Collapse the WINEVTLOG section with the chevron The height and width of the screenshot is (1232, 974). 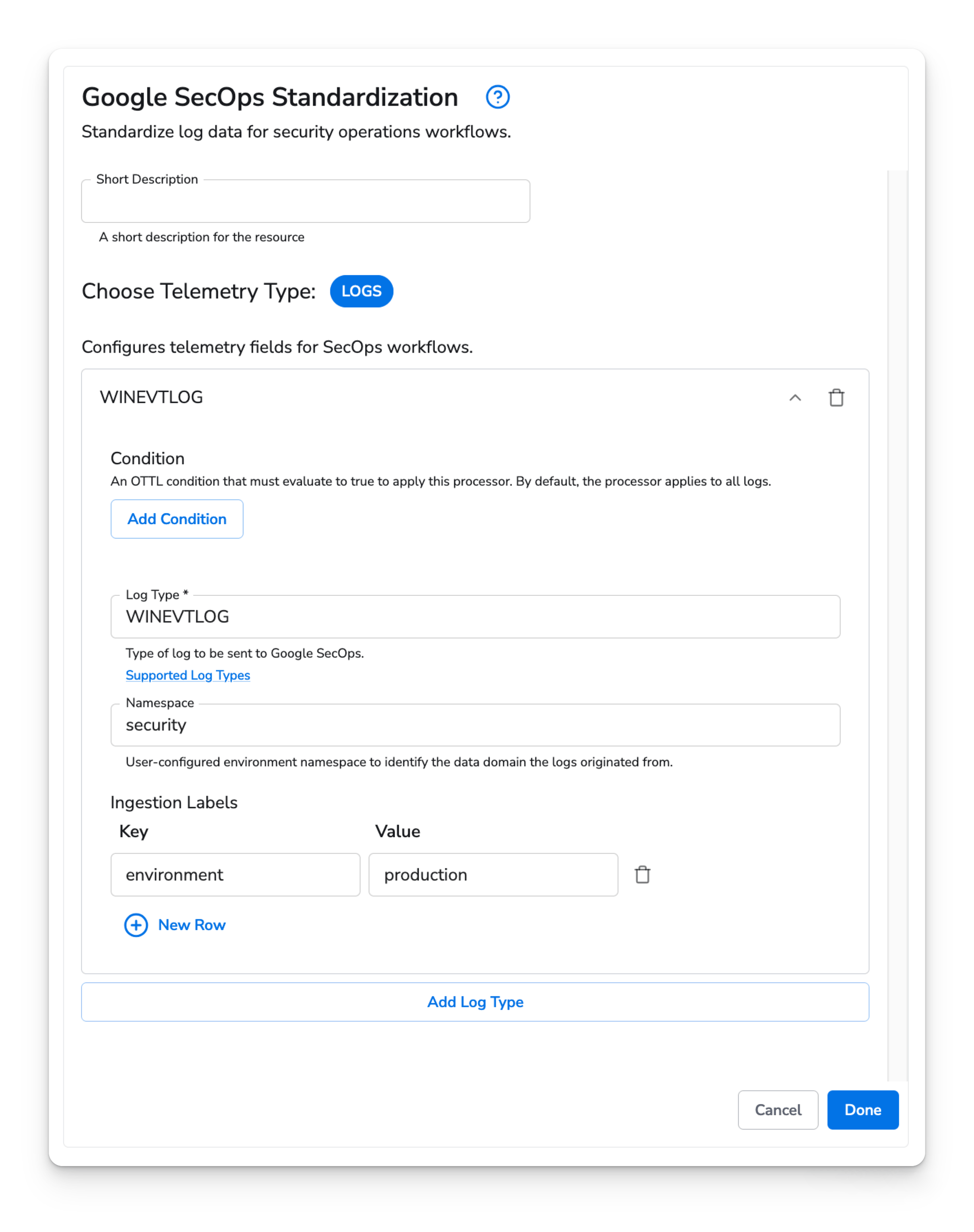coord(795,397)
